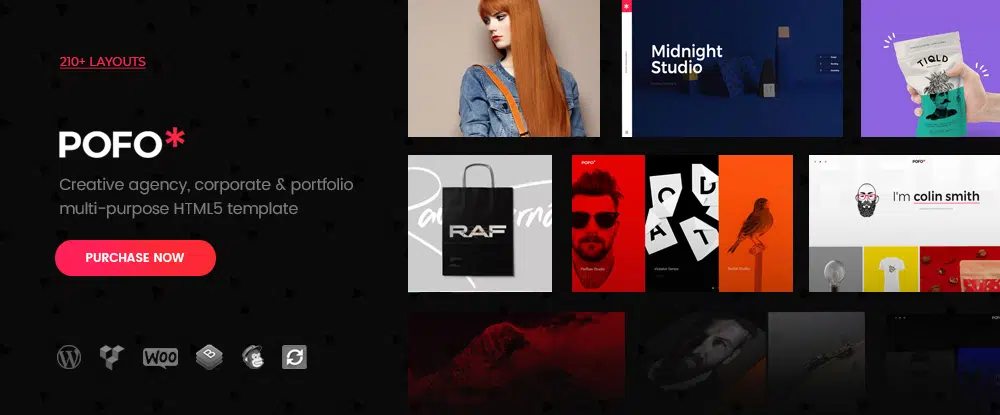This screenshot has height=415, width=1000.
Task: Click the WooCommerce Woo icon
Action: [x=160, y=358]
